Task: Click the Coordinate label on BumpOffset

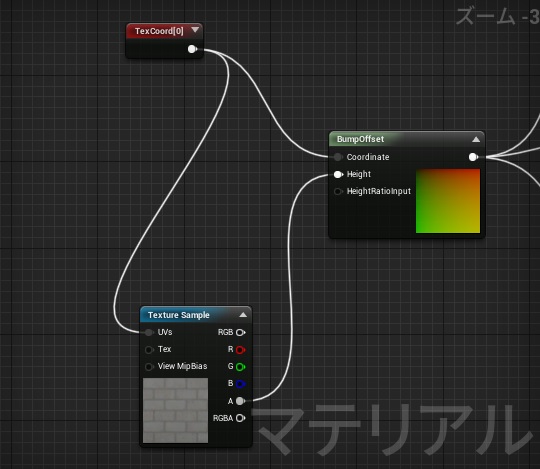Action: [x=368, y=157]
